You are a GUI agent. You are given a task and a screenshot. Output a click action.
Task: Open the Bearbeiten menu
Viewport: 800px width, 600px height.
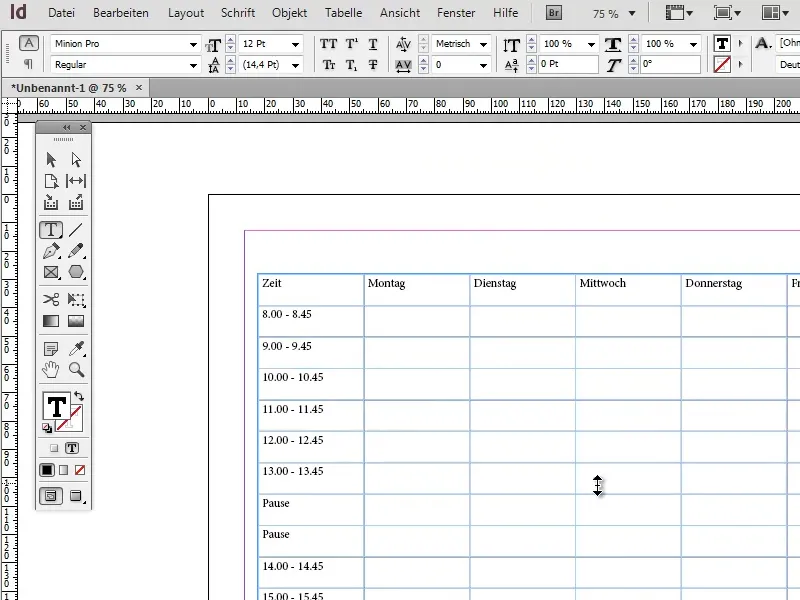point(121,13)
